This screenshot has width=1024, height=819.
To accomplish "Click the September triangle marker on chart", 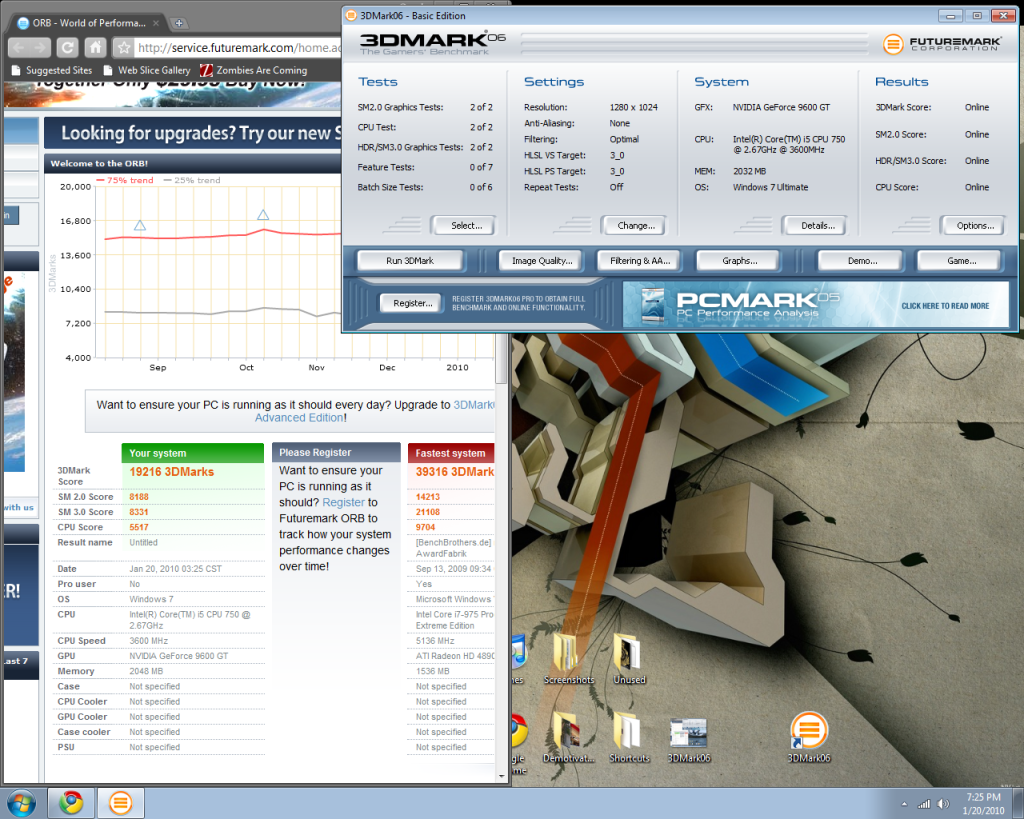I will coord(140,225).
